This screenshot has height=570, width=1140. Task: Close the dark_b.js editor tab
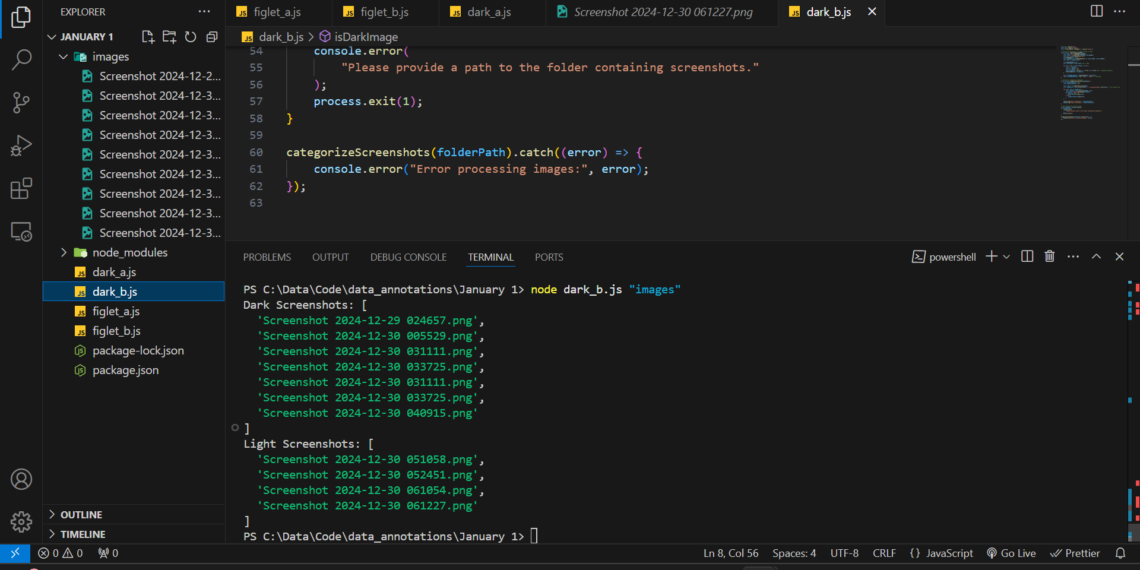(x=872, y=12)
